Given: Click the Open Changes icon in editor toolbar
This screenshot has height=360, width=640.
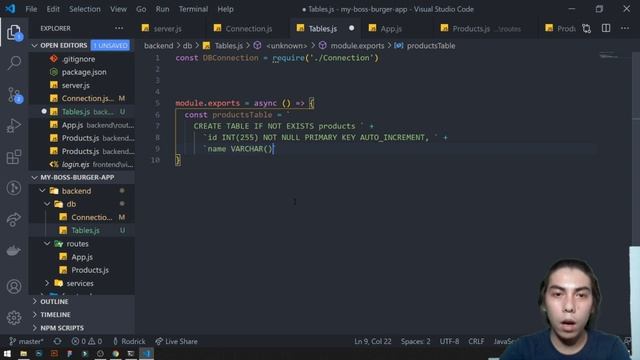Looking at the screenshot, I should [587, 29].
